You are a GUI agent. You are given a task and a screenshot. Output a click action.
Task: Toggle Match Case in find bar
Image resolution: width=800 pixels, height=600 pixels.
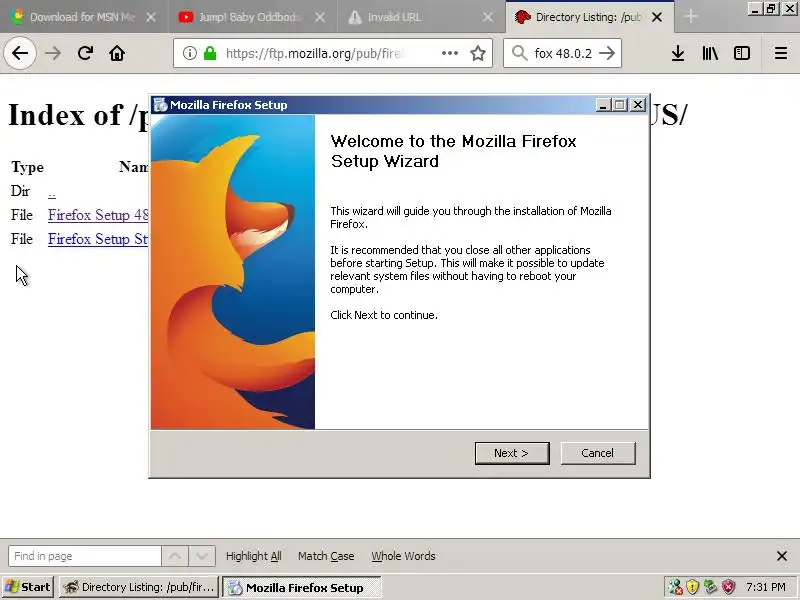[x=326, y=556]
